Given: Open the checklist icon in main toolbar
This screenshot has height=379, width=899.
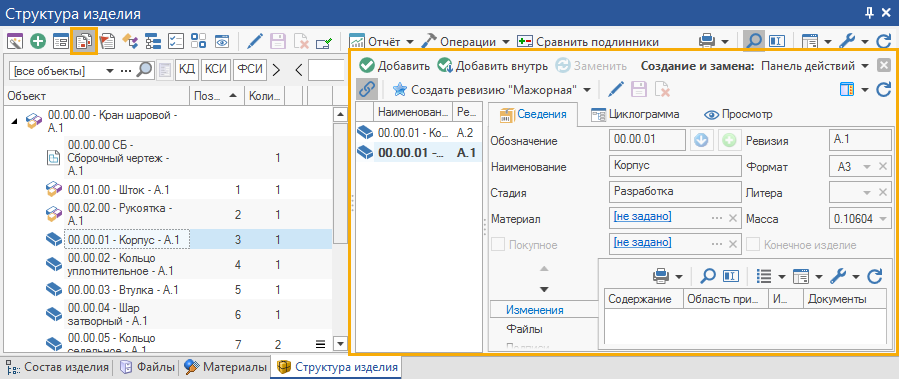Looking at the screenshot, I should (176, 41).
